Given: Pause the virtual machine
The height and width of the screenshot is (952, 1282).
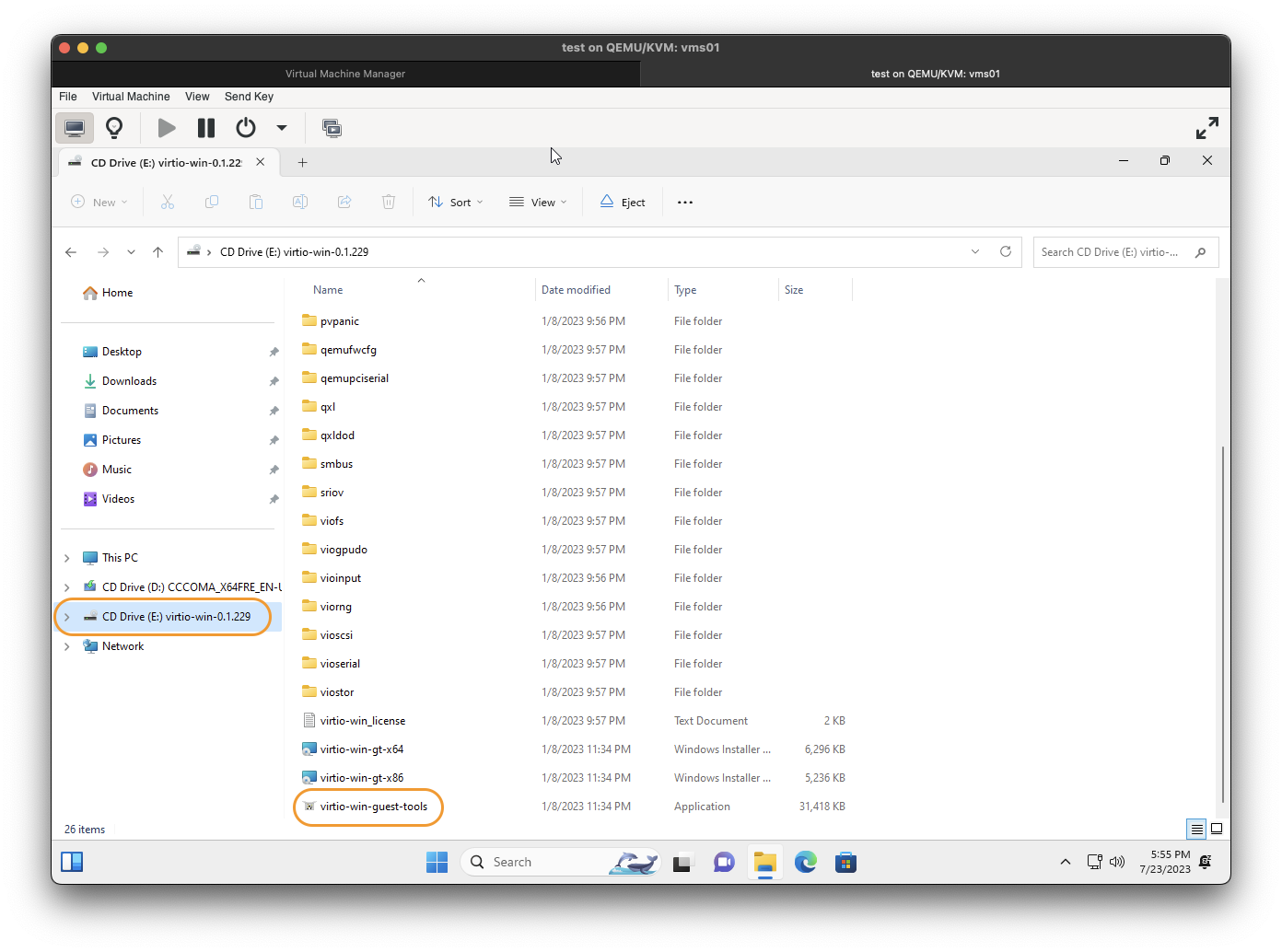Looking at the screenshot, I should [x=206, y=128].
